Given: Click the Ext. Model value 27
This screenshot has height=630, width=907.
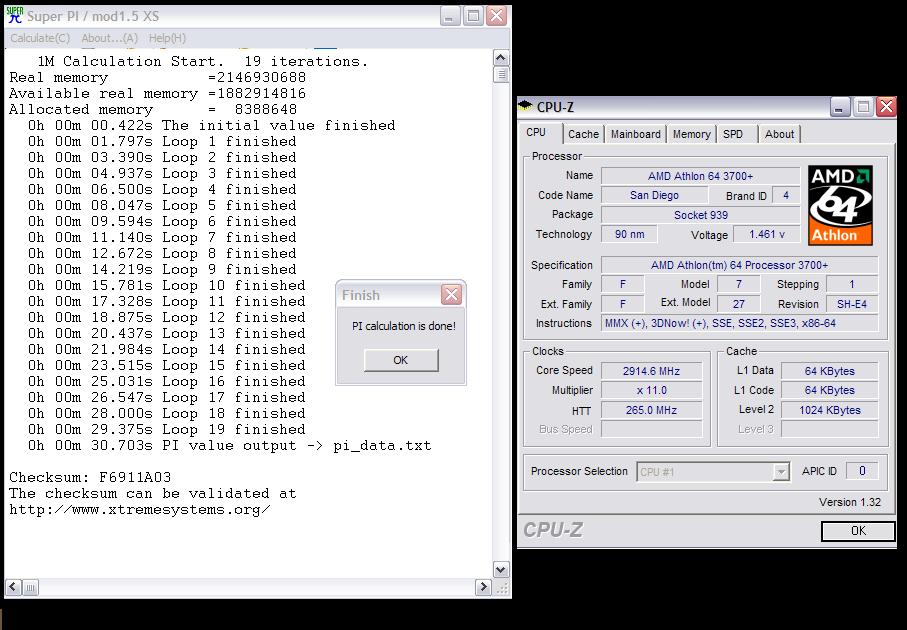Looking at the screenshot, I should click(x=739, y=304).
